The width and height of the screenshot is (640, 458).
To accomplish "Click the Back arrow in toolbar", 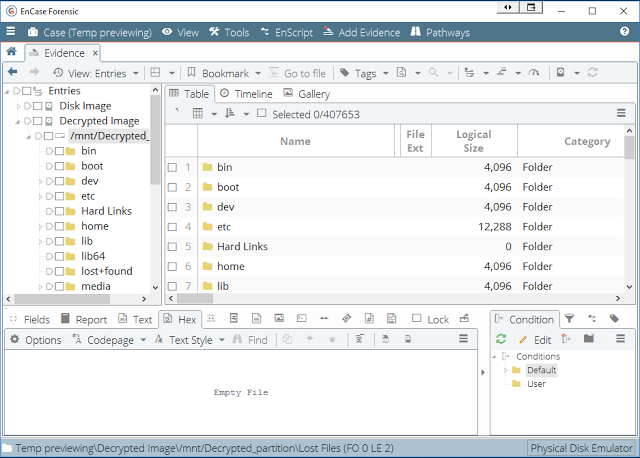I will coord(13,72).
